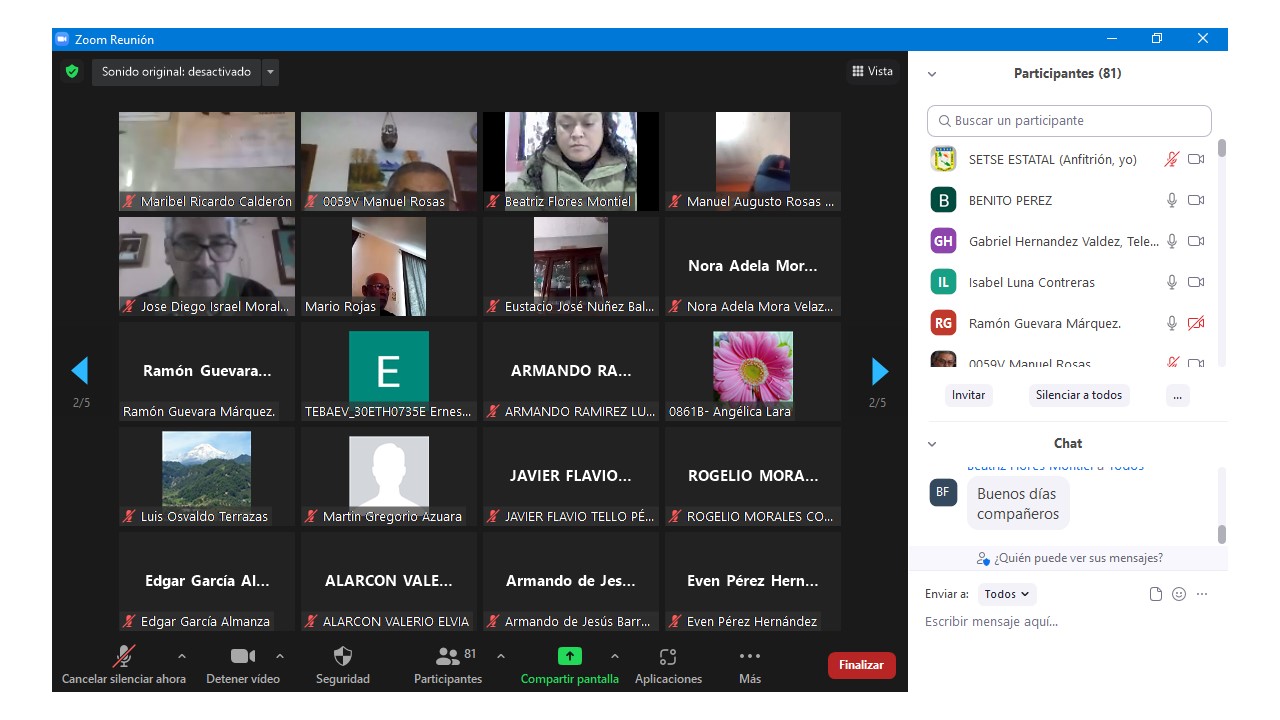Click the Buscar un participante search field
The image size is (1280, 720).
[x=1069, y=121]
